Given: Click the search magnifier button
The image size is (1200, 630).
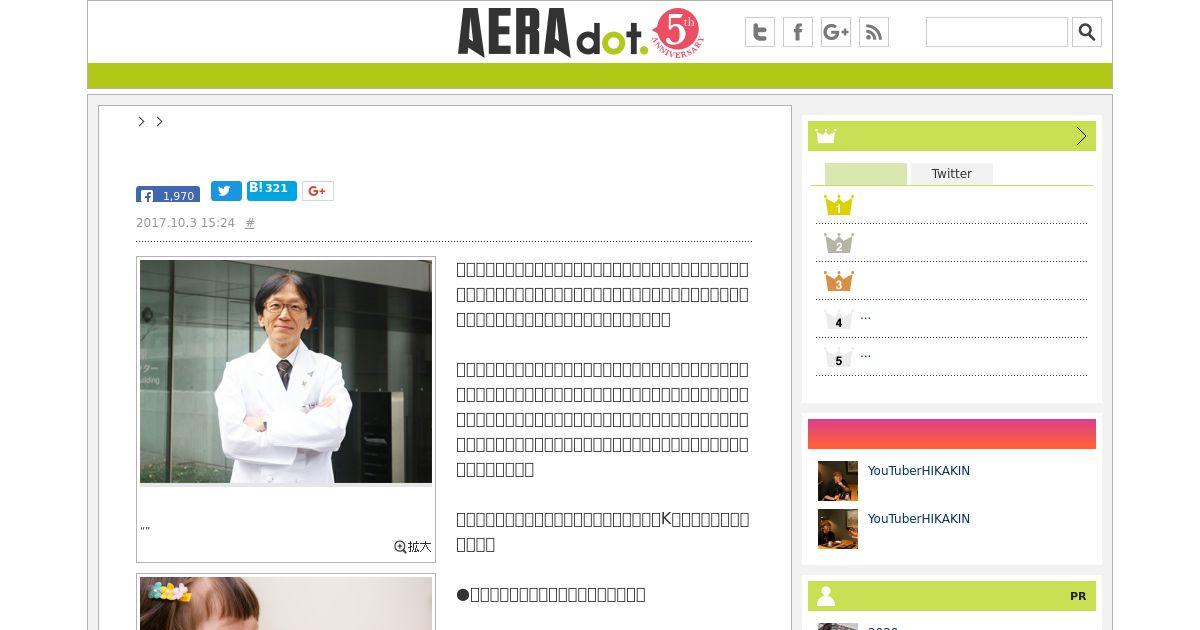Looking at the screenshot, I should pyautogui.click(x=1087, y=32).
